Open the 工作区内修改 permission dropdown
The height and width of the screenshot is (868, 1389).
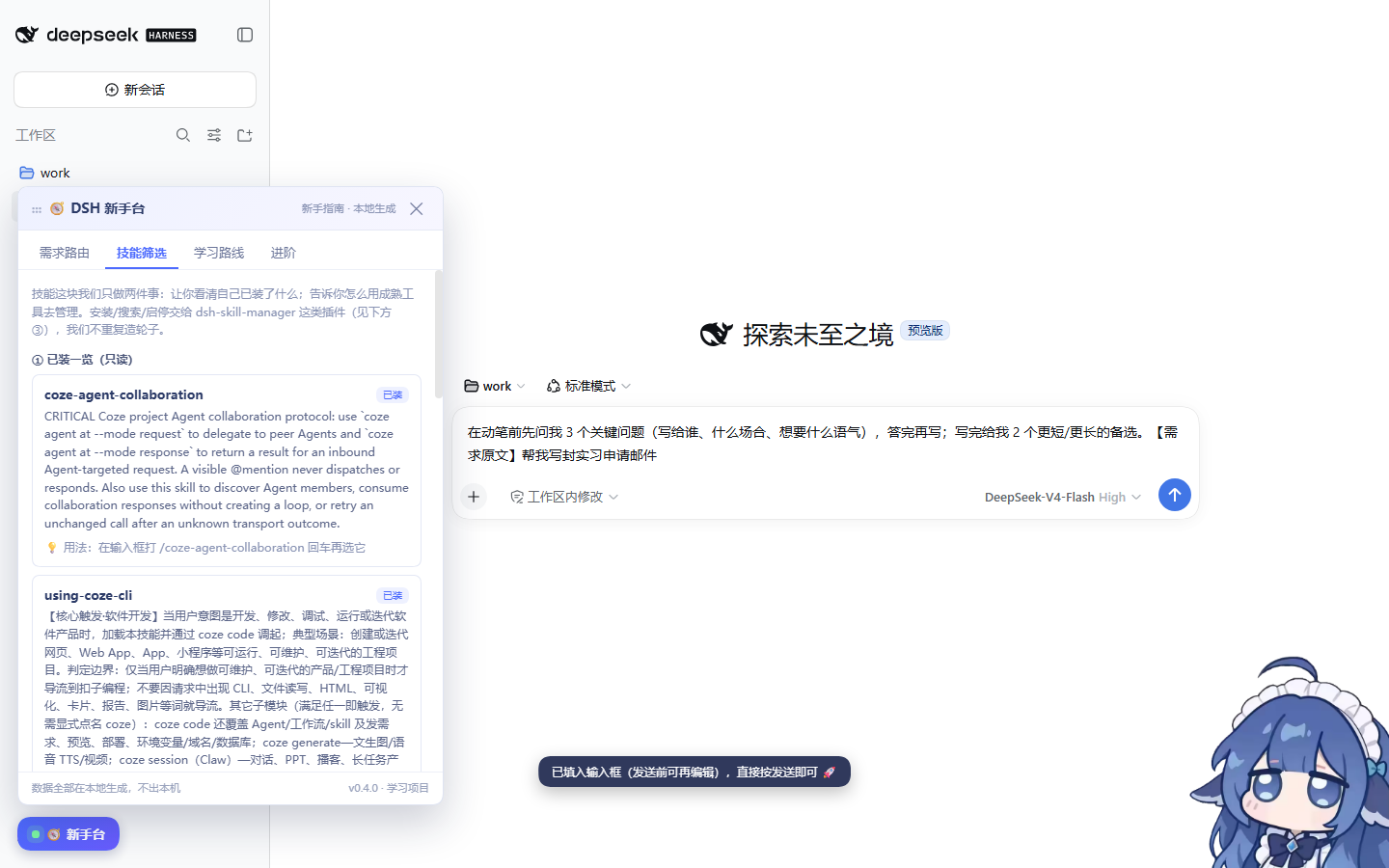(x=564, y=497)
